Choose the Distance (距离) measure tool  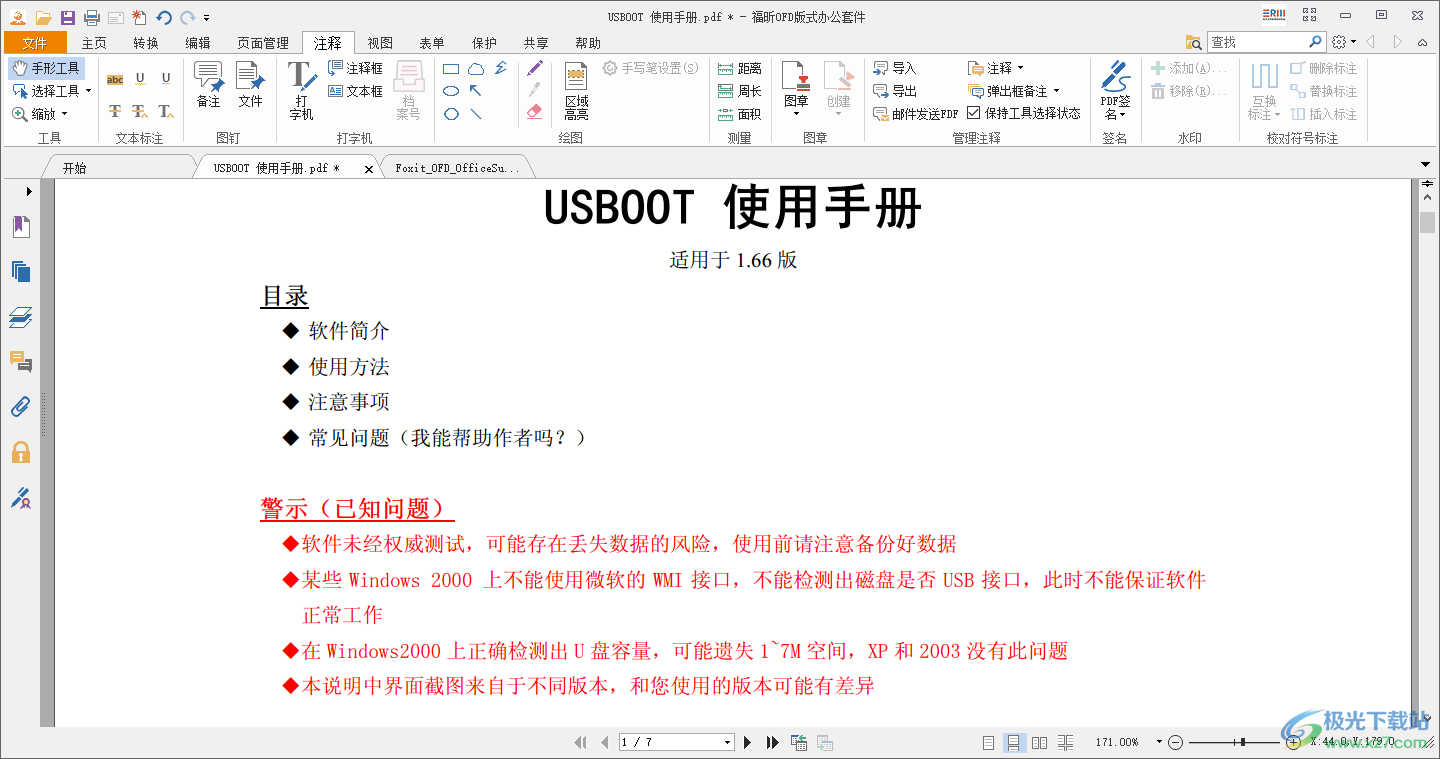coord(740,68)
